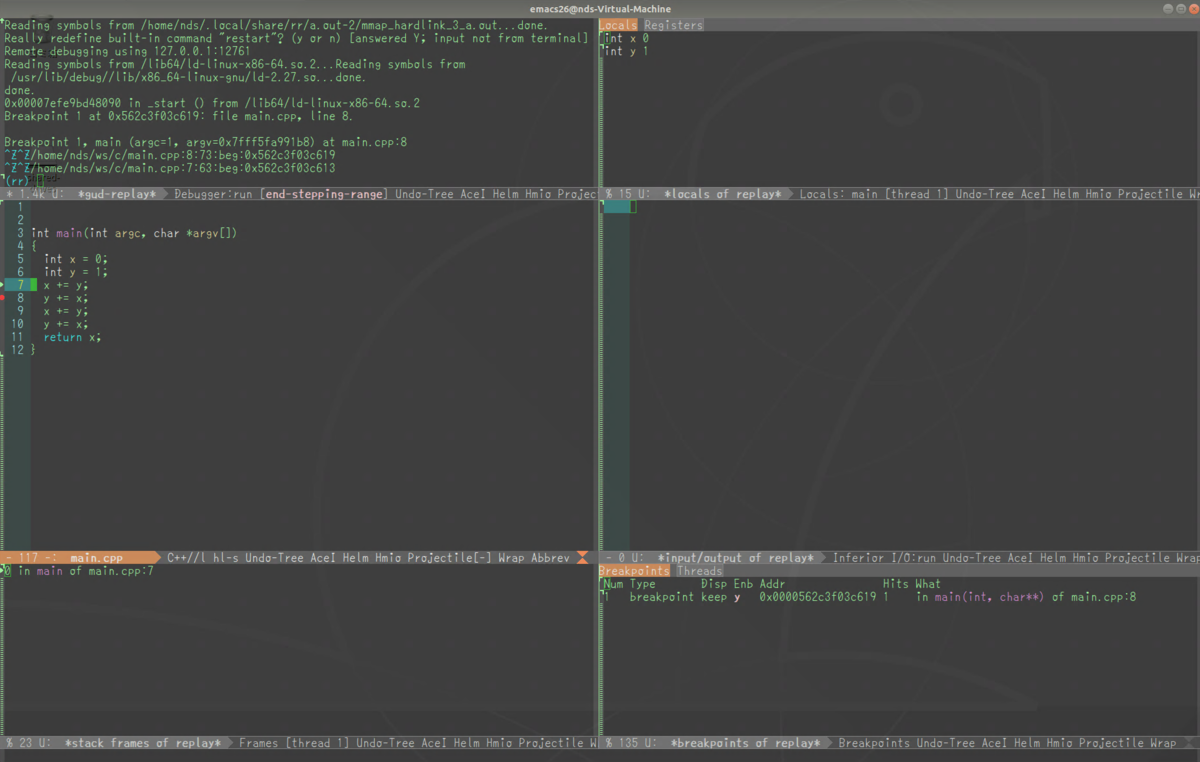Open the Breakpoints tab header
Viewport: 1200px width, 762px height.
click(634, 571)
